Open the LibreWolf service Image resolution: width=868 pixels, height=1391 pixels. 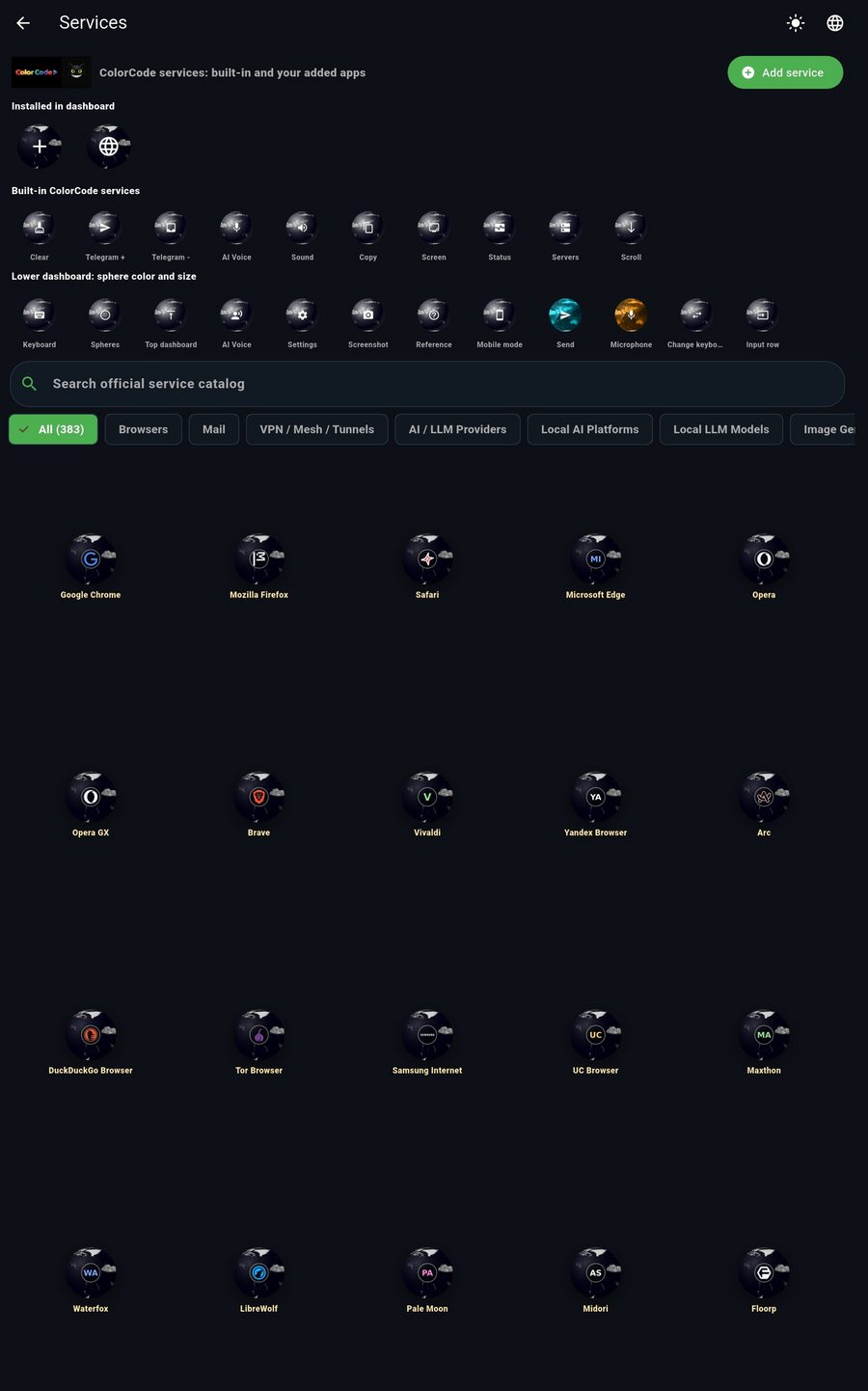(x=258, y=1273)
